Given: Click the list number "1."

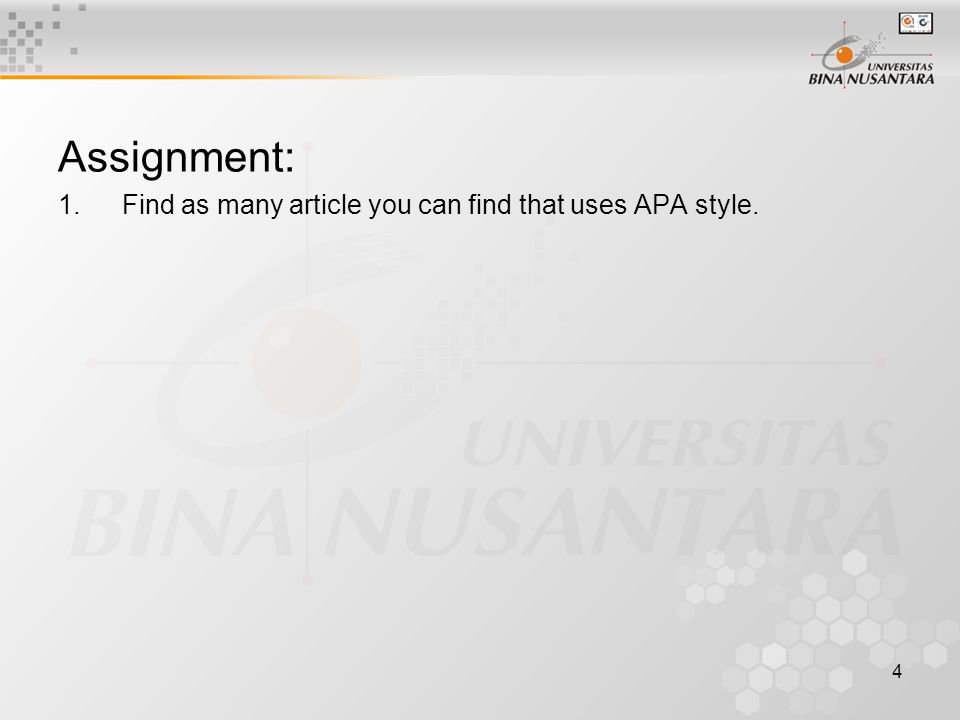Looking at the screenshot, I should coord(69,205).
